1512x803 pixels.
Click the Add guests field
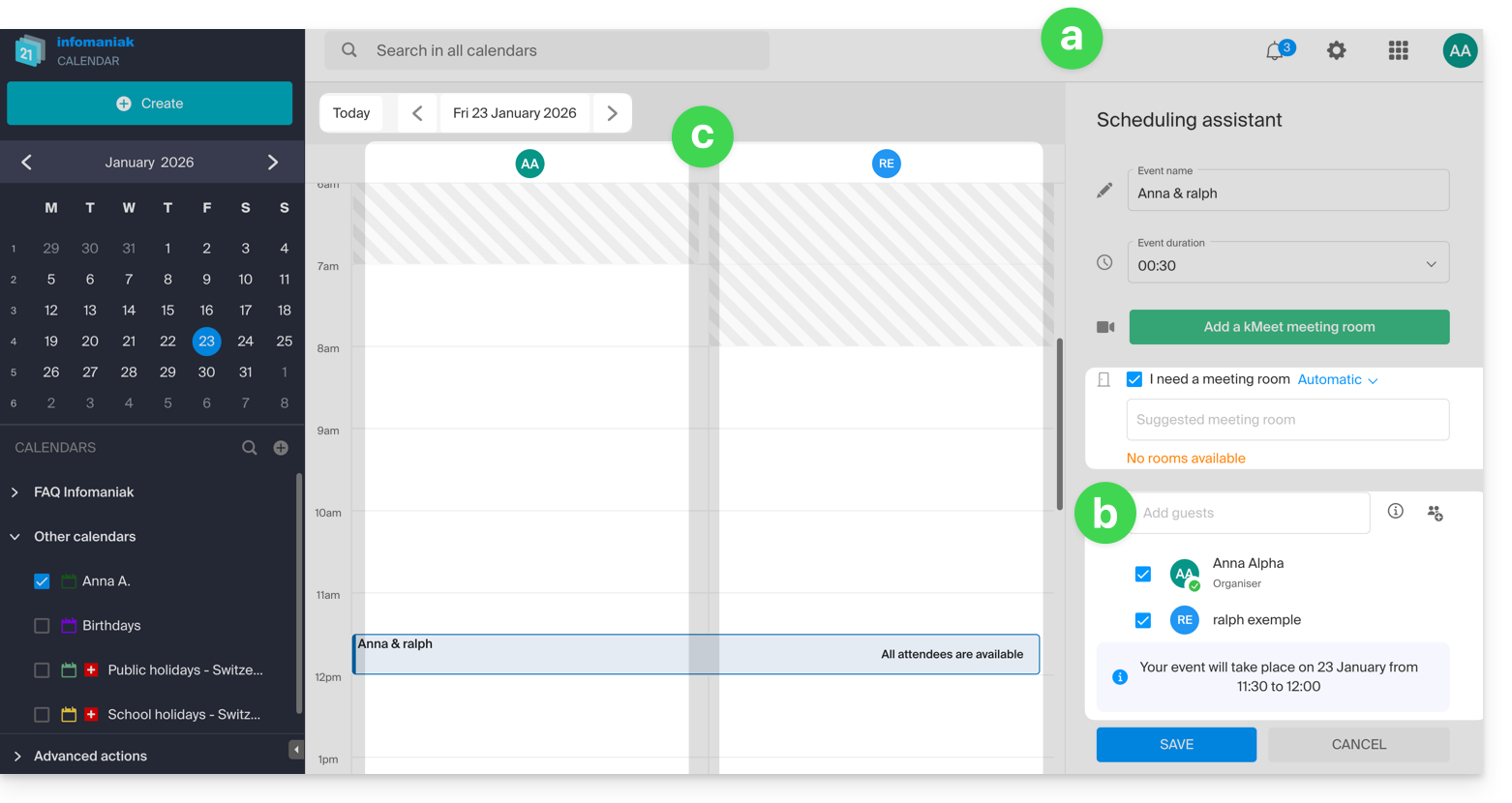(x=1251, y=513)
